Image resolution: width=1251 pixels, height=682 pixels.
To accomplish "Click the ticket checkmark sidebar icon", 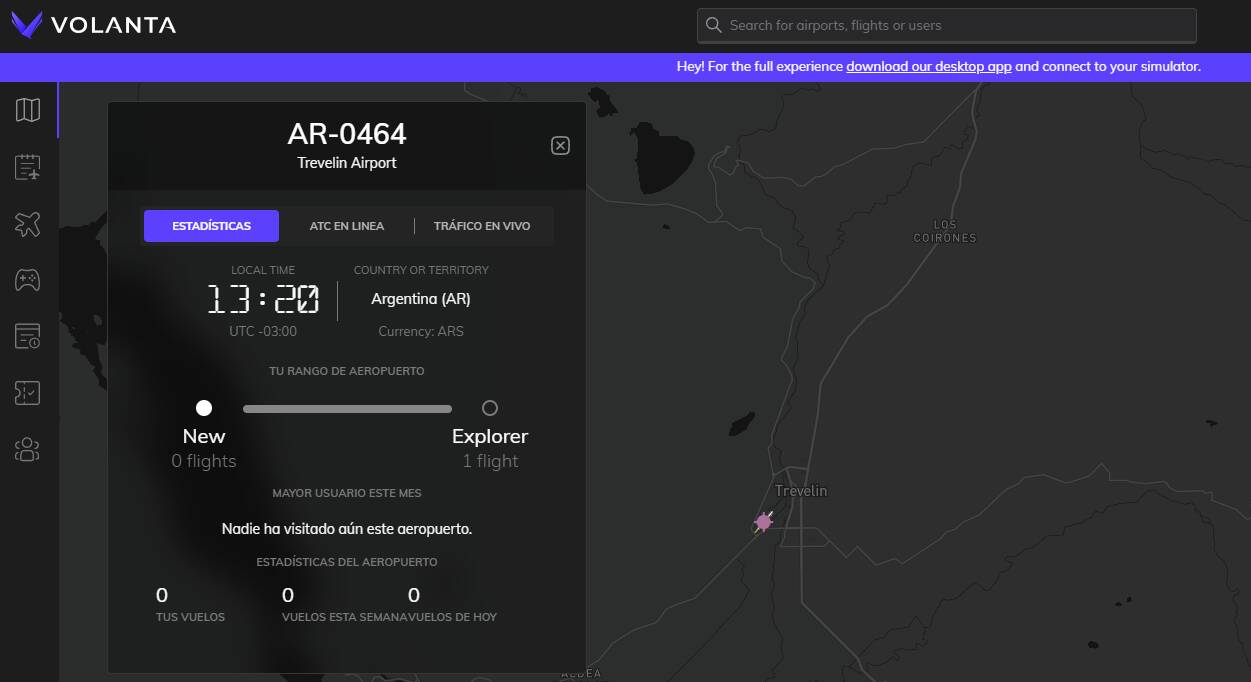I will [28, 393].
